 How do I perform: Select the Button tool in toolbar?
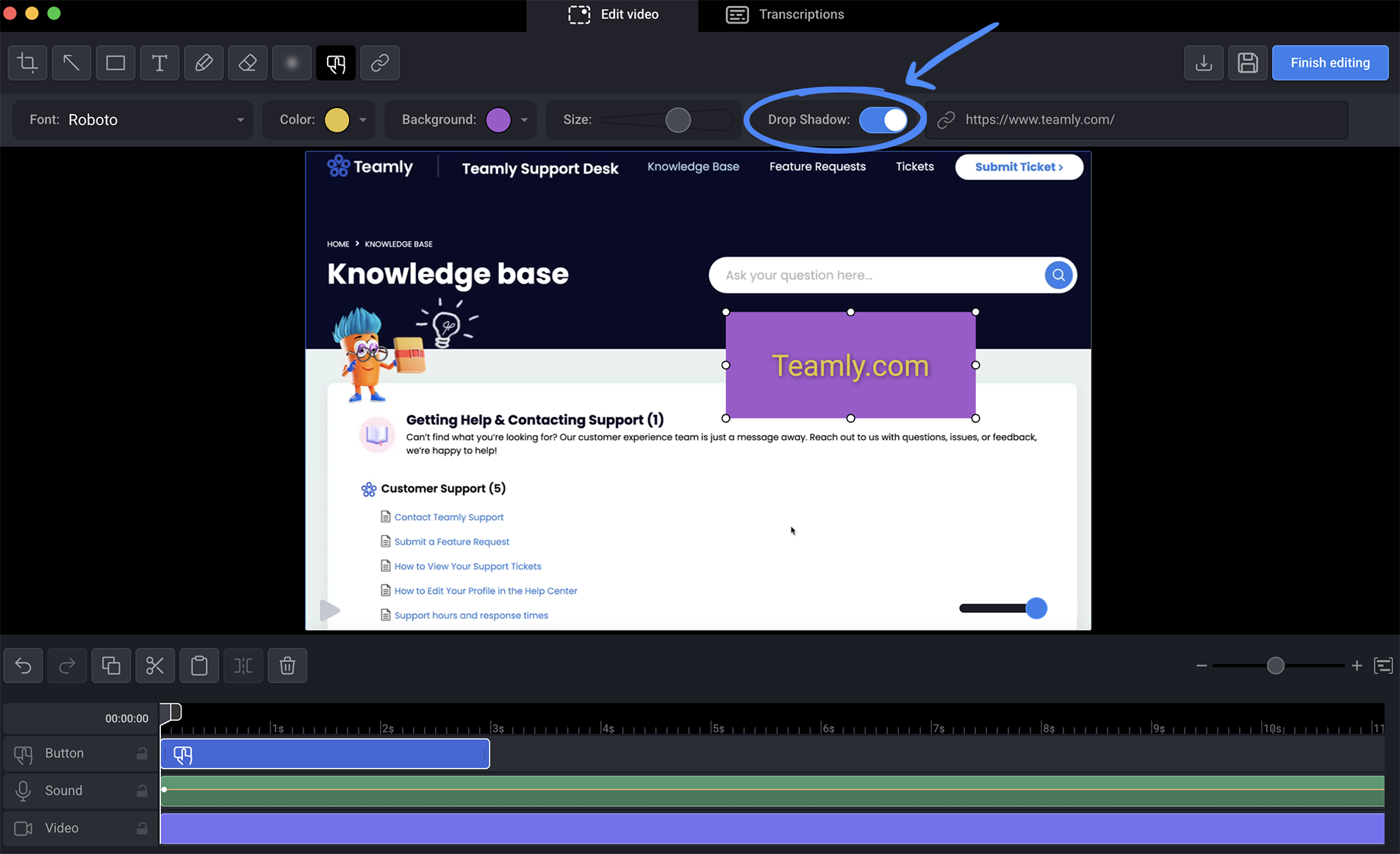(336, 62)
